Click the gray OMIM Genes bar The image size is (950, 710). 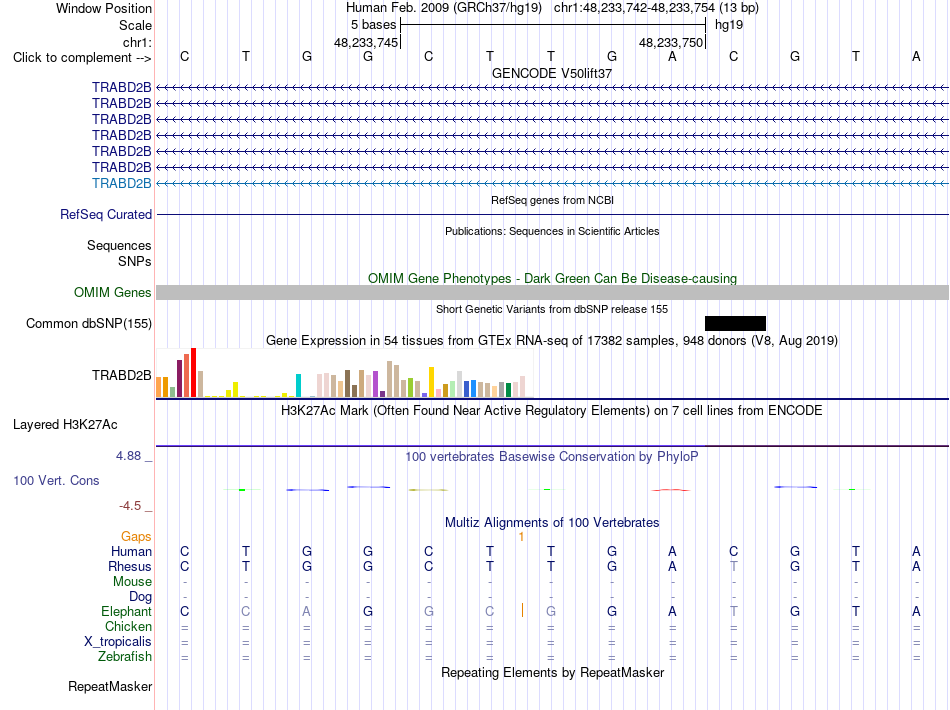click(x=553, y=293)
